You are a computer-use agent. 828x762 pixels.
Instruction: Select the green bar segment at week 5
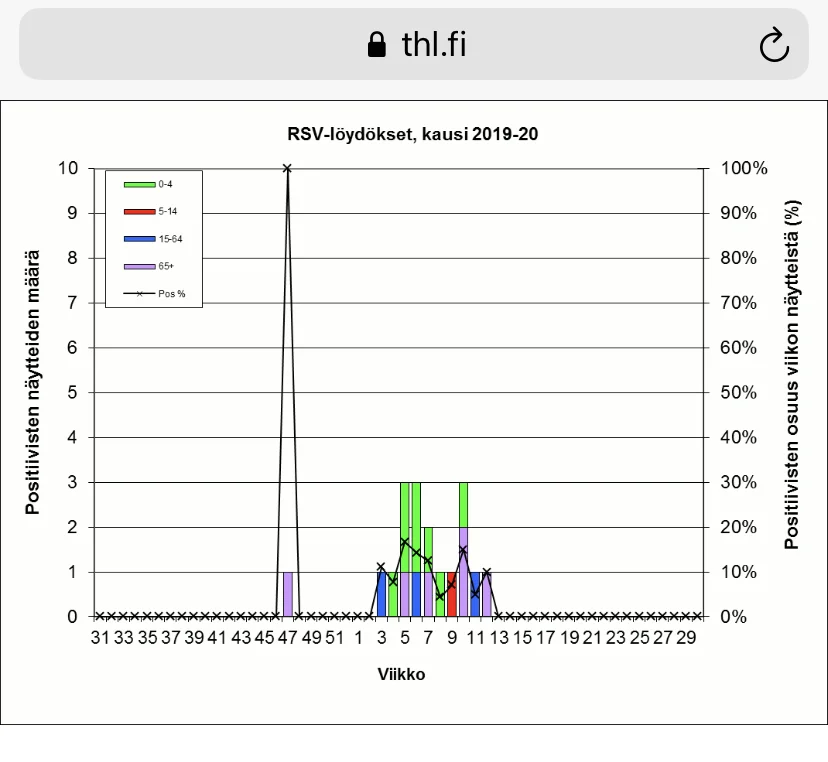point(405,527)
